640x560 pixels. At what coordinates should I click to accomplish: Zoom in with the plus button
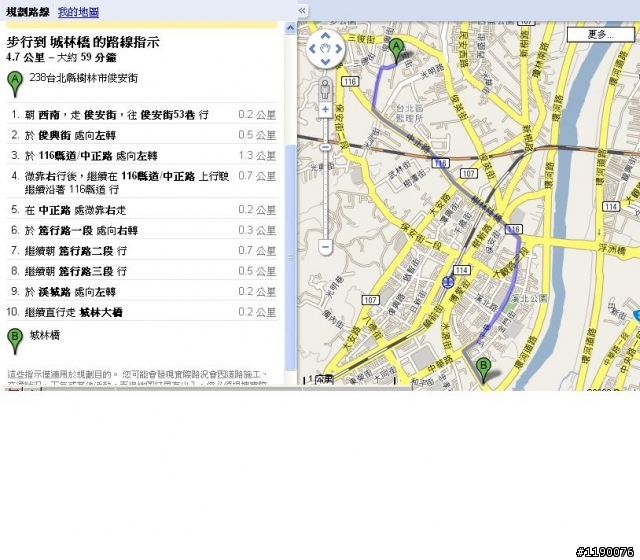coord(325,109)
